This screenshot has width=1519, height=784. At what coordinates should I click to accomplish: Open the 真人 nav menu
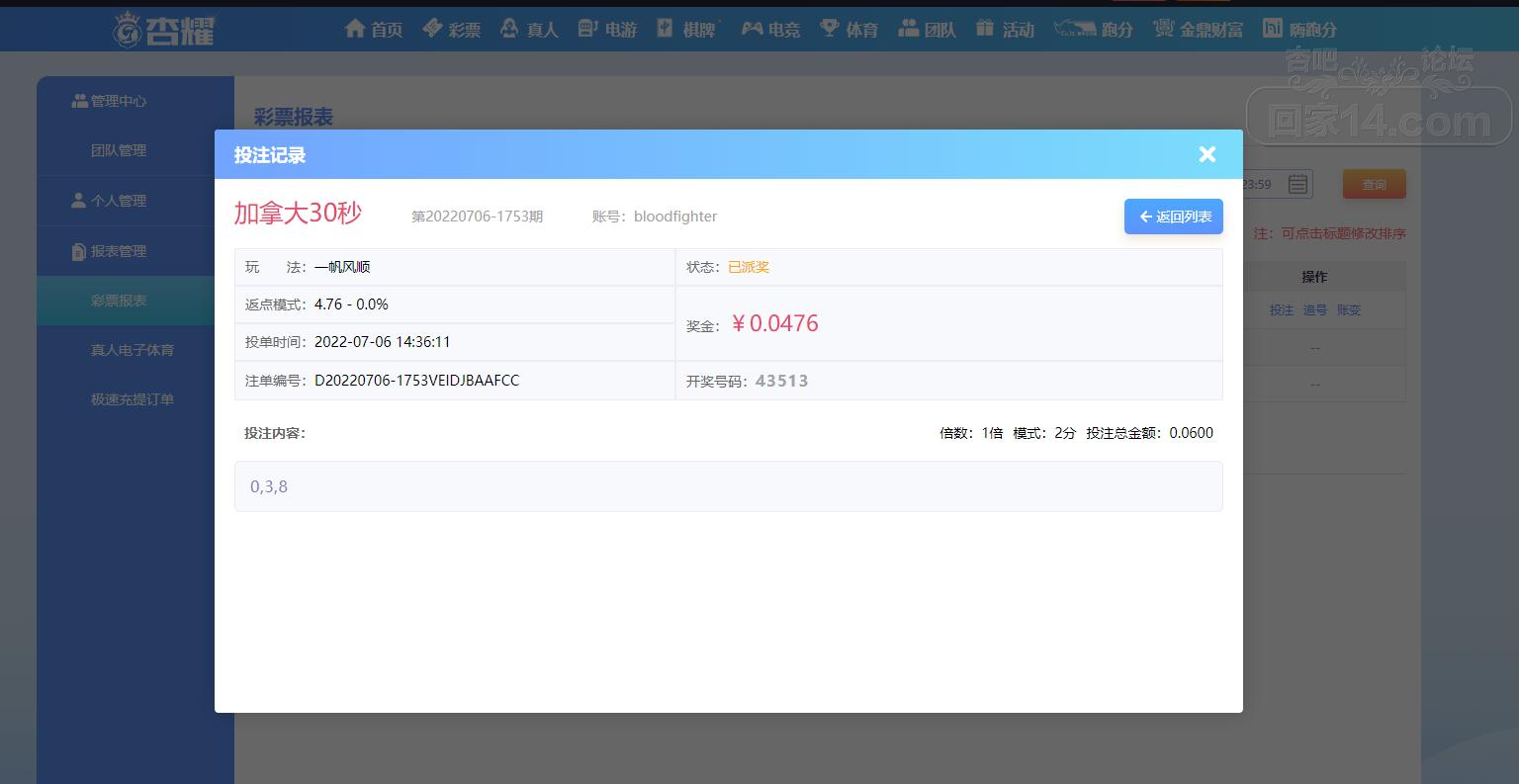pos(529,29)
